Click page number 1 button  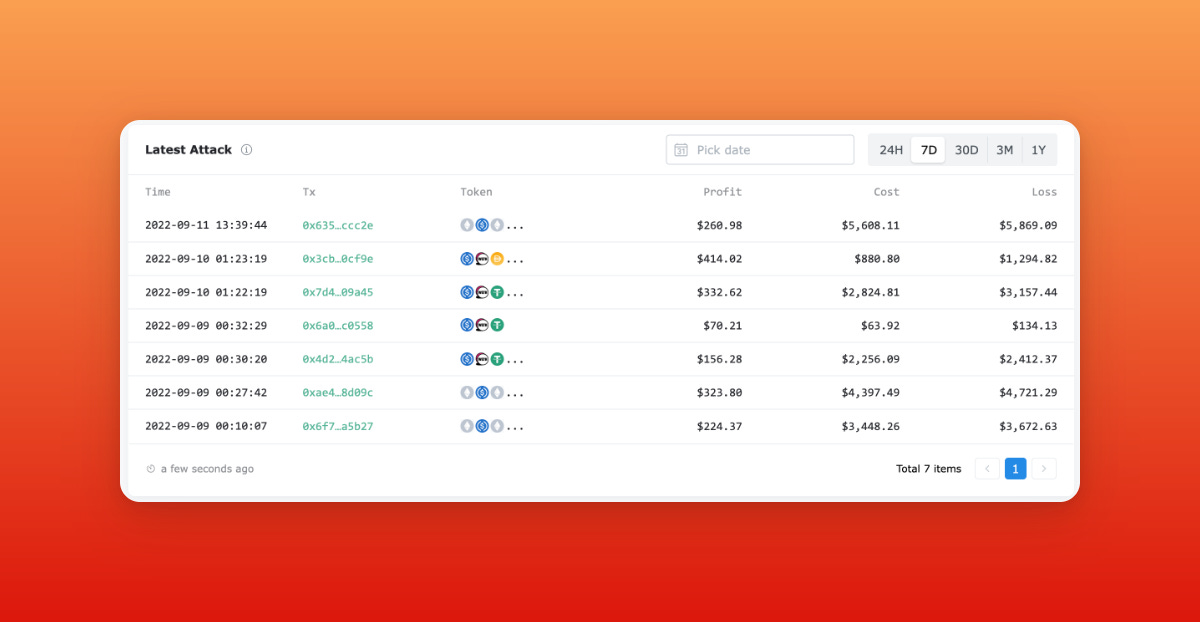click(1015, 468)
